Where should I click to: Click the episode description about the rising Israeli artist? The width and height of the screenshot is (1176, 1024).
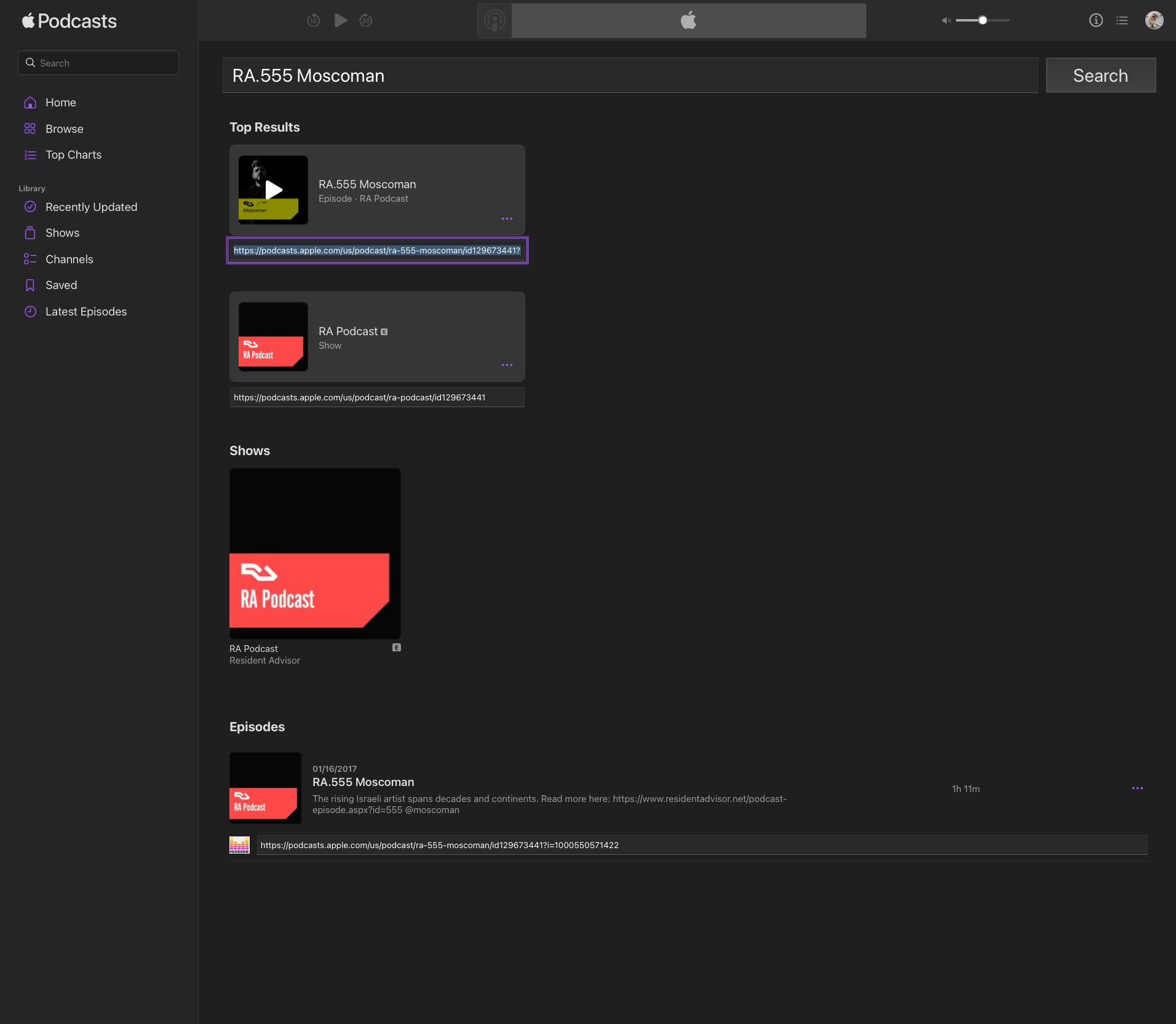click(x=549, y=804)
